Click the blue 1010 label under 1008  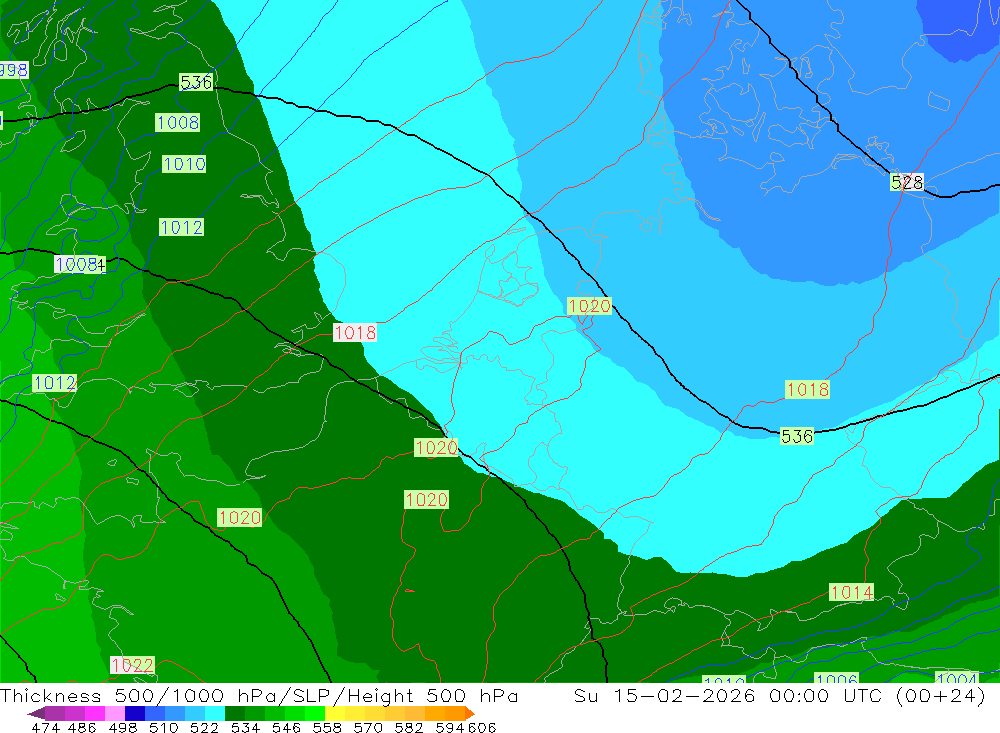click(184, 164)
